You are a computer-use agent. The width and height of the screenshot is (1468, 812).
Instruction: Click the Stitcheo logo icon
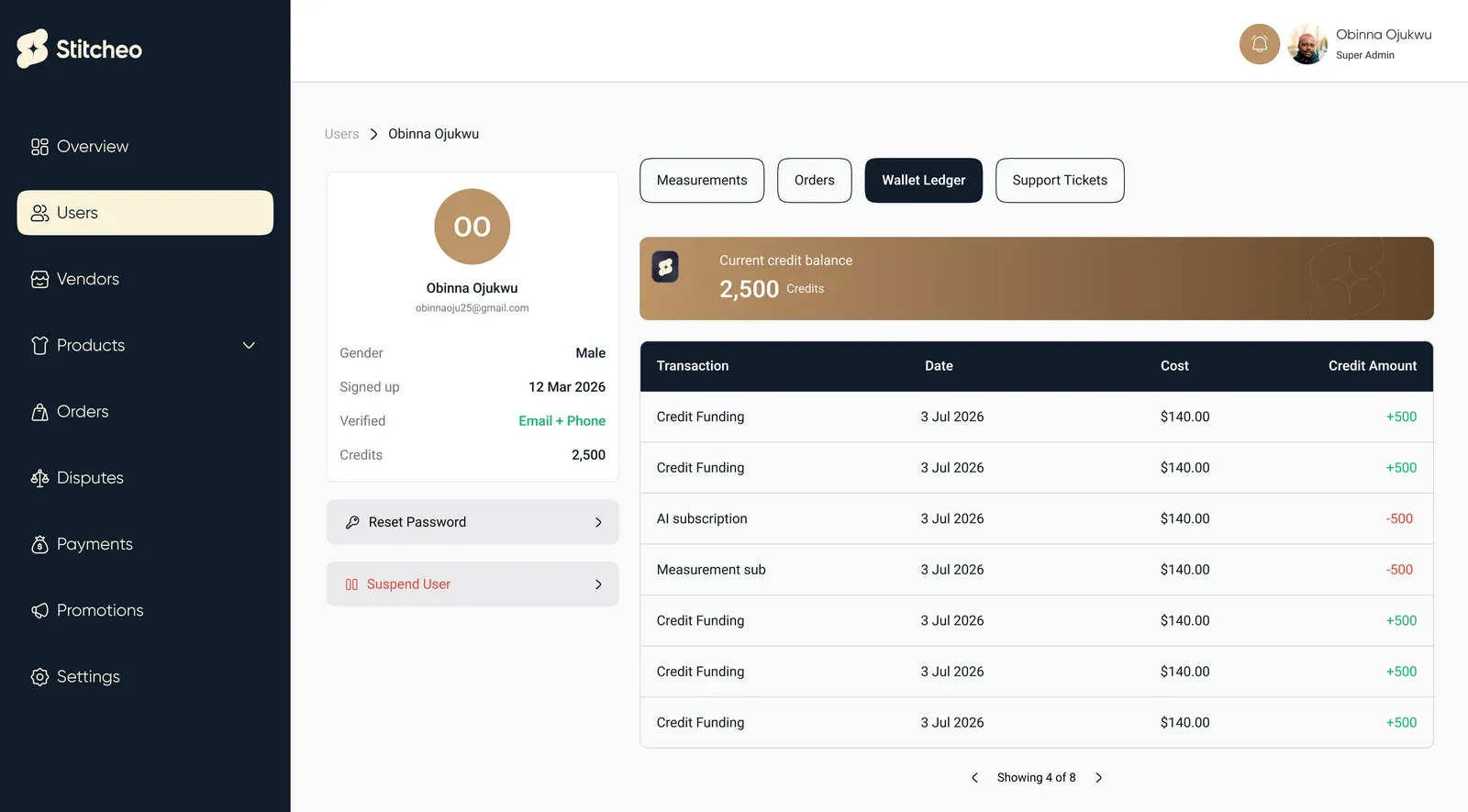(32, 49)
